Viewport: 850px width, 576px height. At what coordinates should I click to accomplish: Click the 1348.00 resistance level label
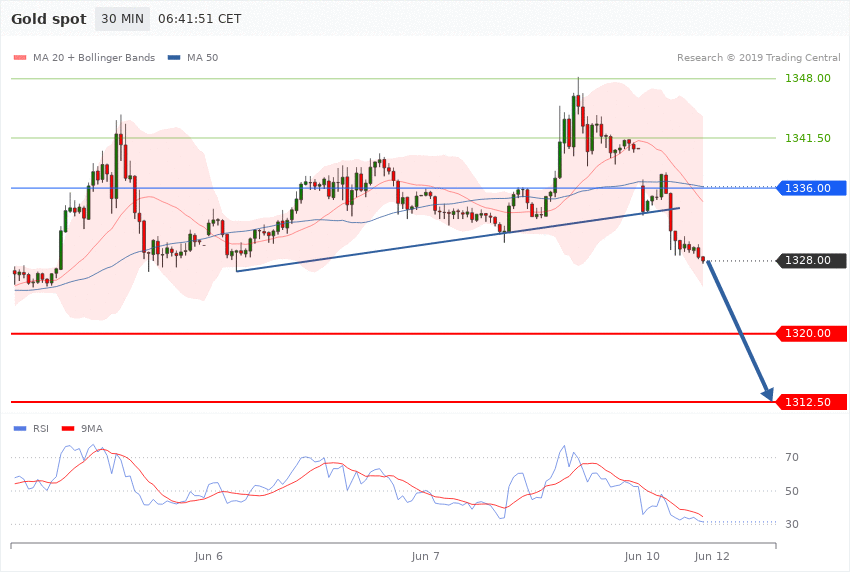(x=808, y=79)
